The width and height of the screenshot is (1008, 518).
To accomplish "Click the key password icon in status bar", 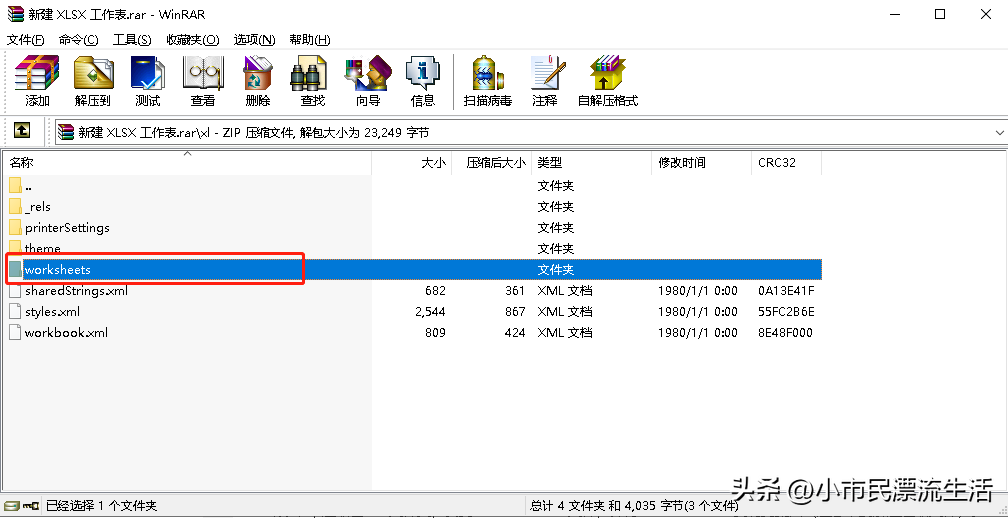I will 32,506.
